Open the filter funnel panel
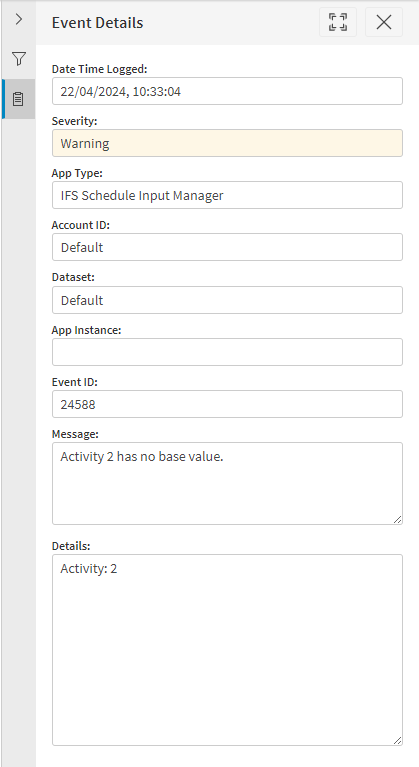This screenshot has width=419, height=767. click(19, 59)
